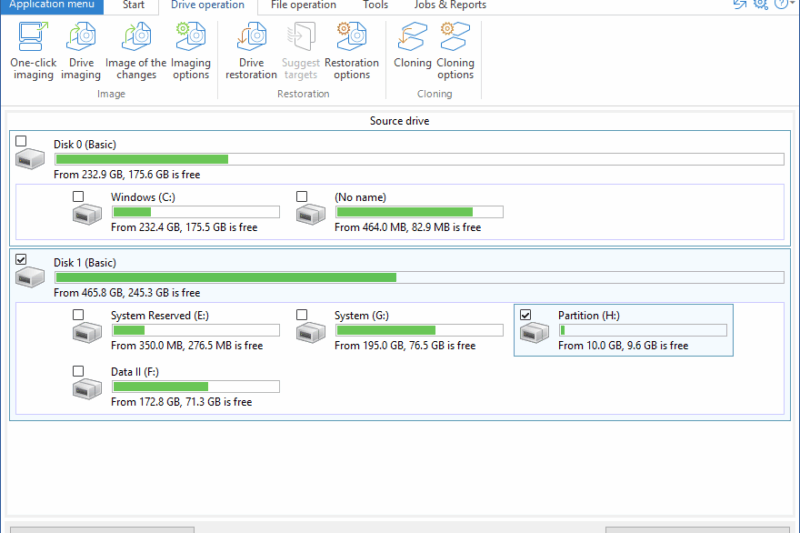The height and width of the screenshot is (533, 800).
Task: Tick the Windows (C:) checkbox
Action: [x=78, y=196]
